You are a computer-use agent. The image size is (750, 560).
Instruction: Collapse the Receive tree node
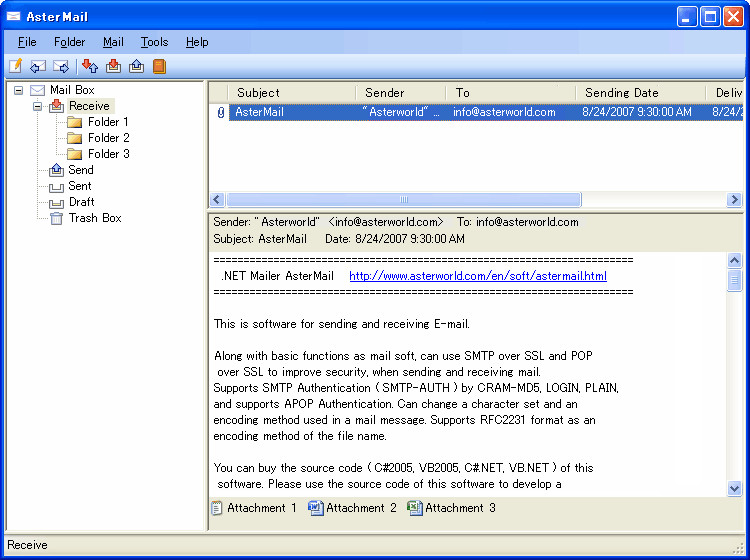[x=37, y=106]
